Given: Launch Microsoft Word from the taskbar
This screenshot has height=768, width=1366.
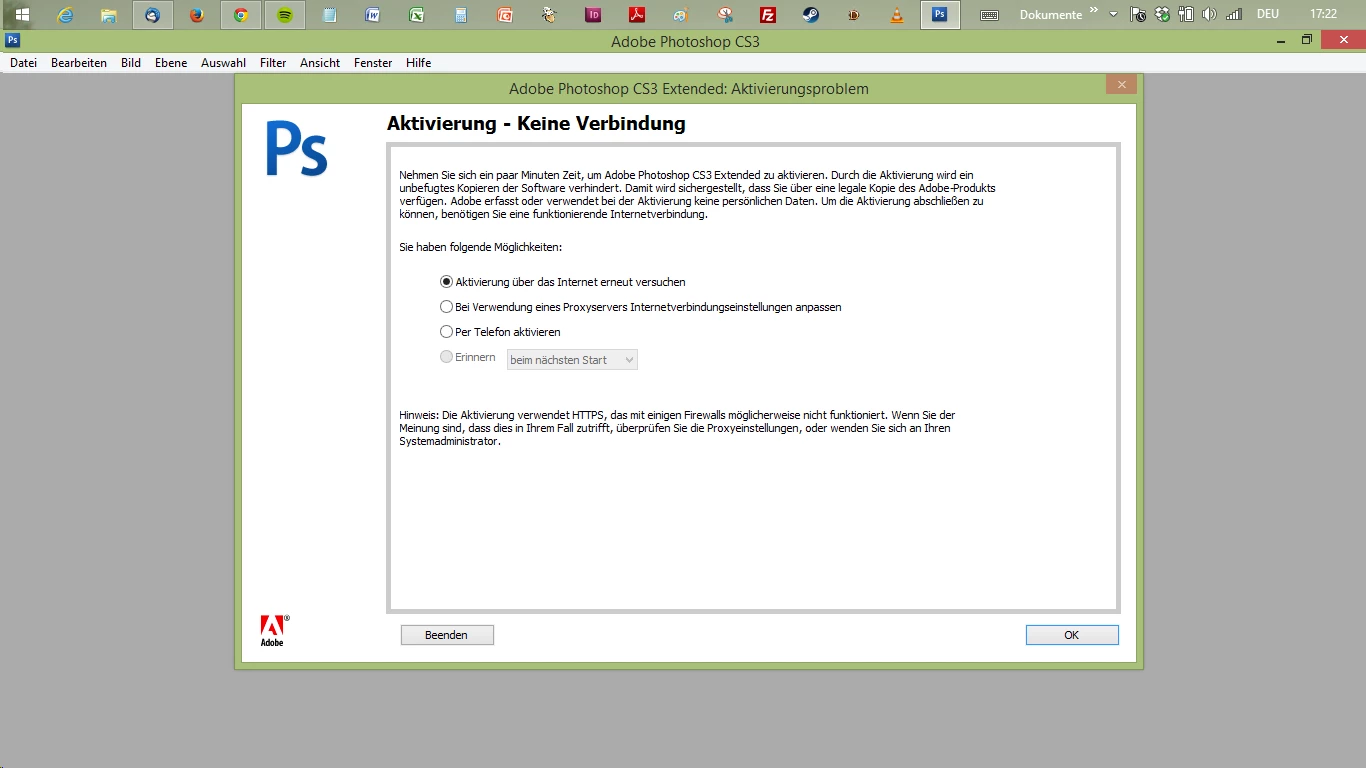Looking at the screenshot, I should tap(373, 15).
